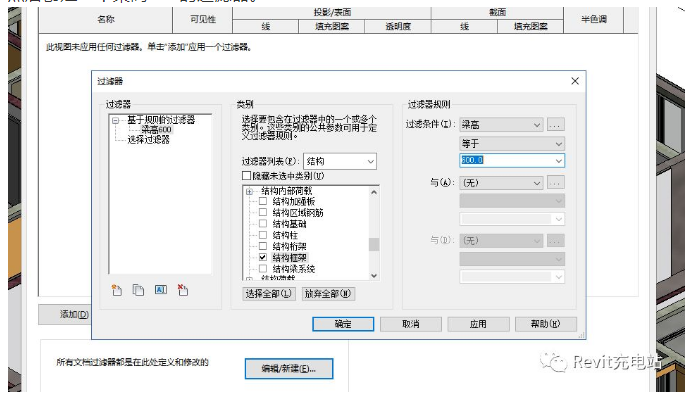The image size is (692, 396).
Task: Confirm with the 确定 button
Action: coord(343,324)
